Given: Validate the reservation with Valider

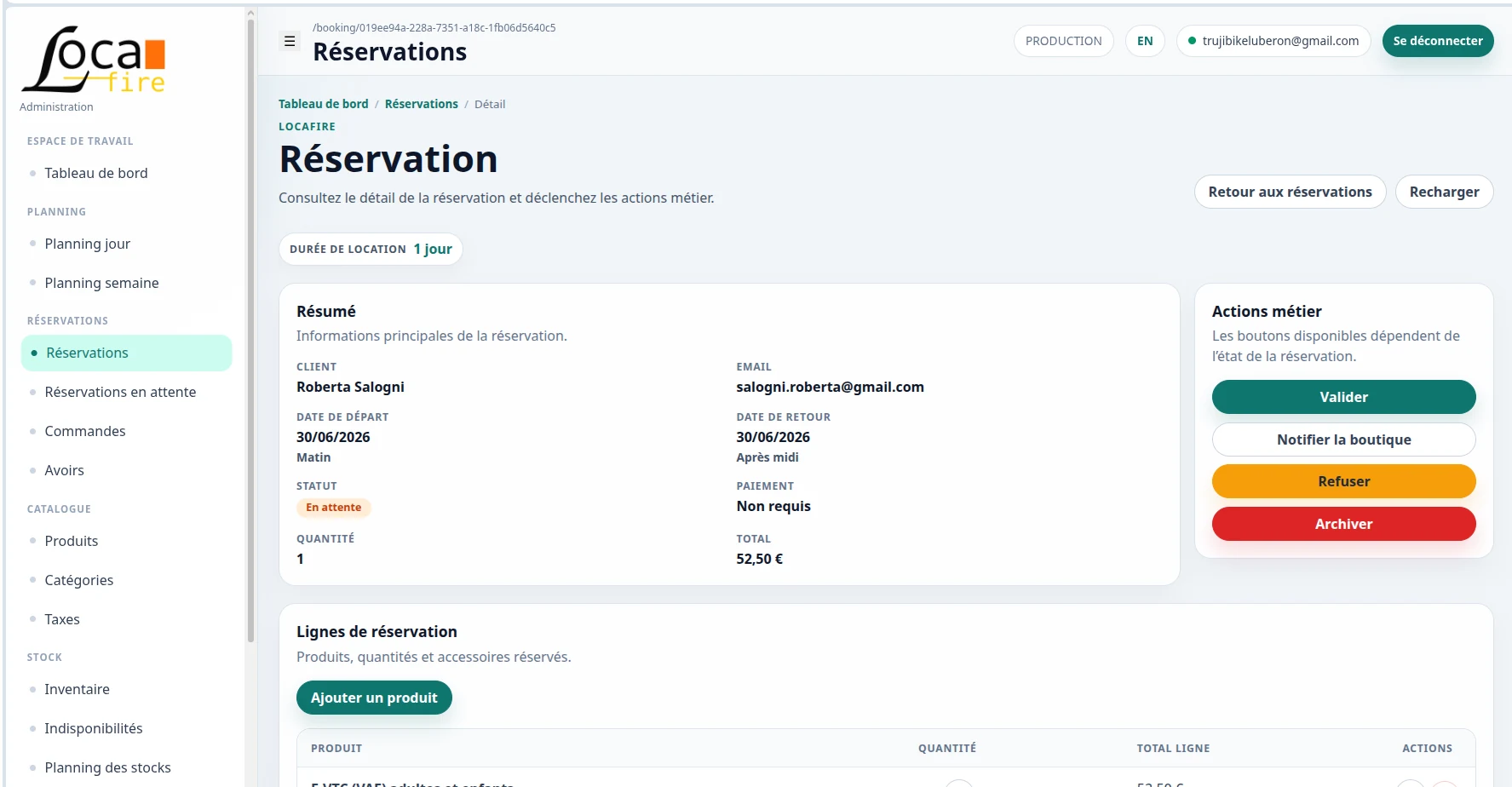Looking at the screenshot, I should (x=1343, y=397).
